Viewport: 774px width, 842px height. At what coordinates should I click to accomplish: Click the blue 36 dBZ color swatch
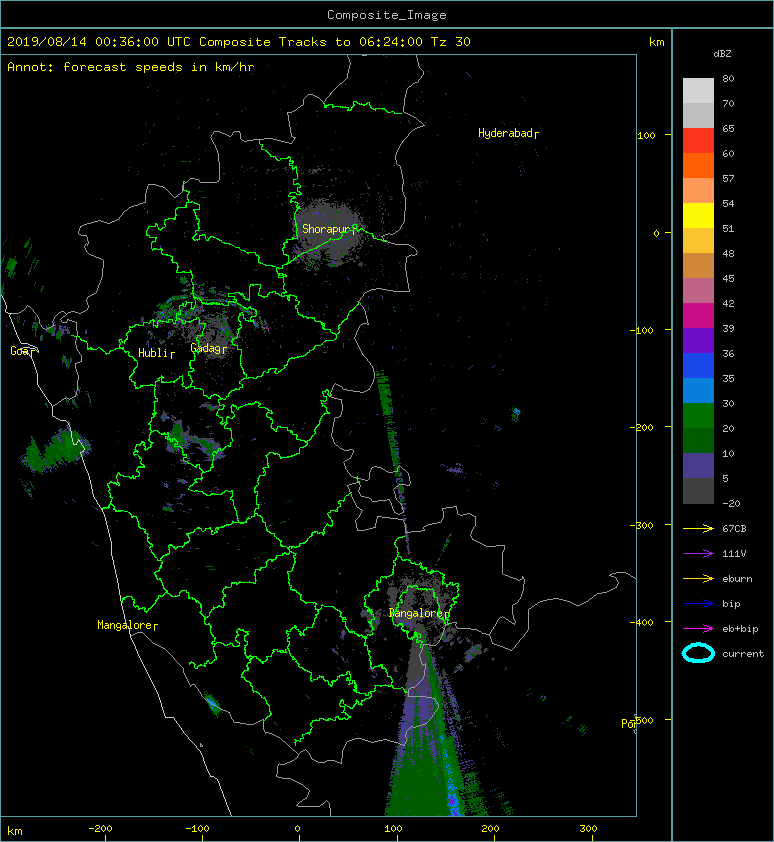point(698,365)
